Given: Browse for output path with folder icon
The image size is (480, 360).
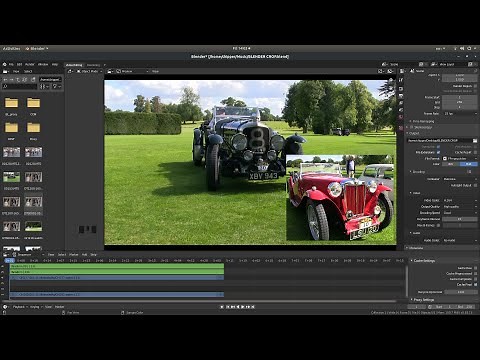Looking at the screenshot, I should click(x=475, y=141).
